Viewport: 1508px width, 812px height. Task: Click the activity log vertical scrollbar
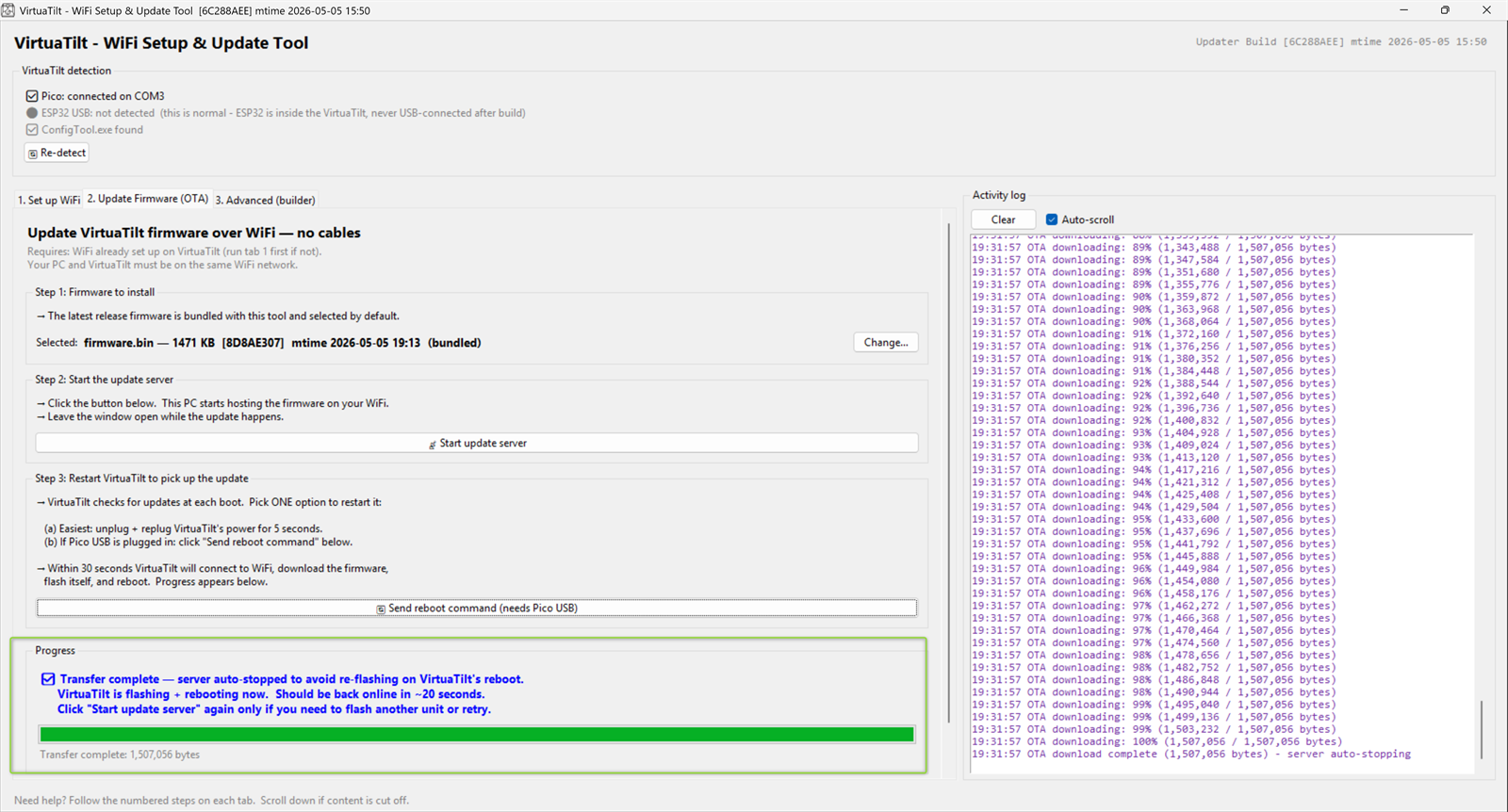point(1481,728)
